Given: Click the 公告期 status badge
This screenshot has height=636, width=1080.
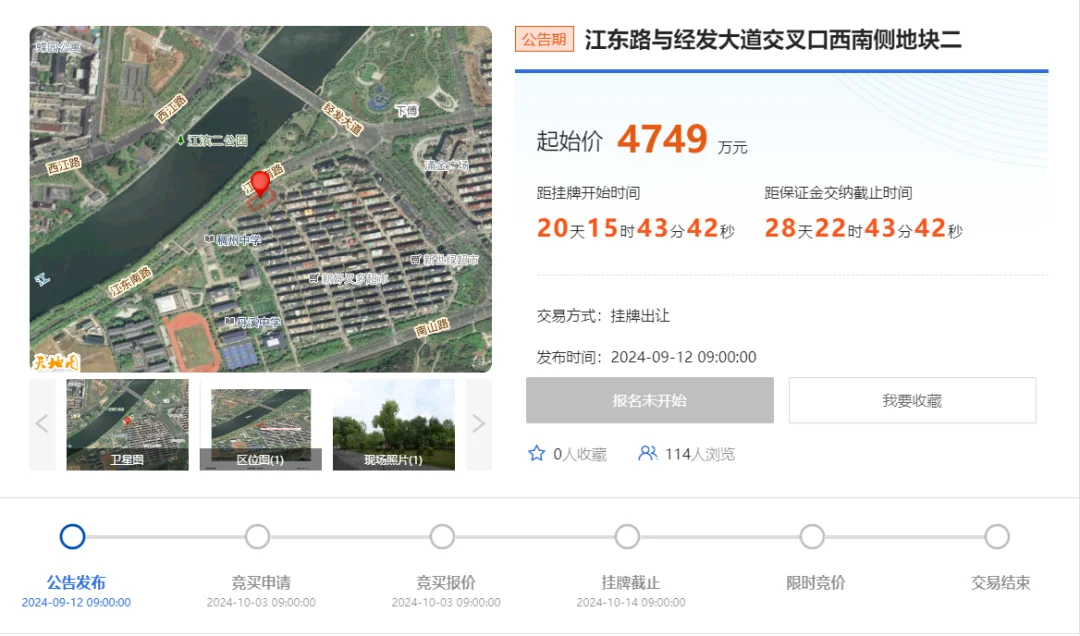Looking at the screenshot, I should click(x=544, y=40).
